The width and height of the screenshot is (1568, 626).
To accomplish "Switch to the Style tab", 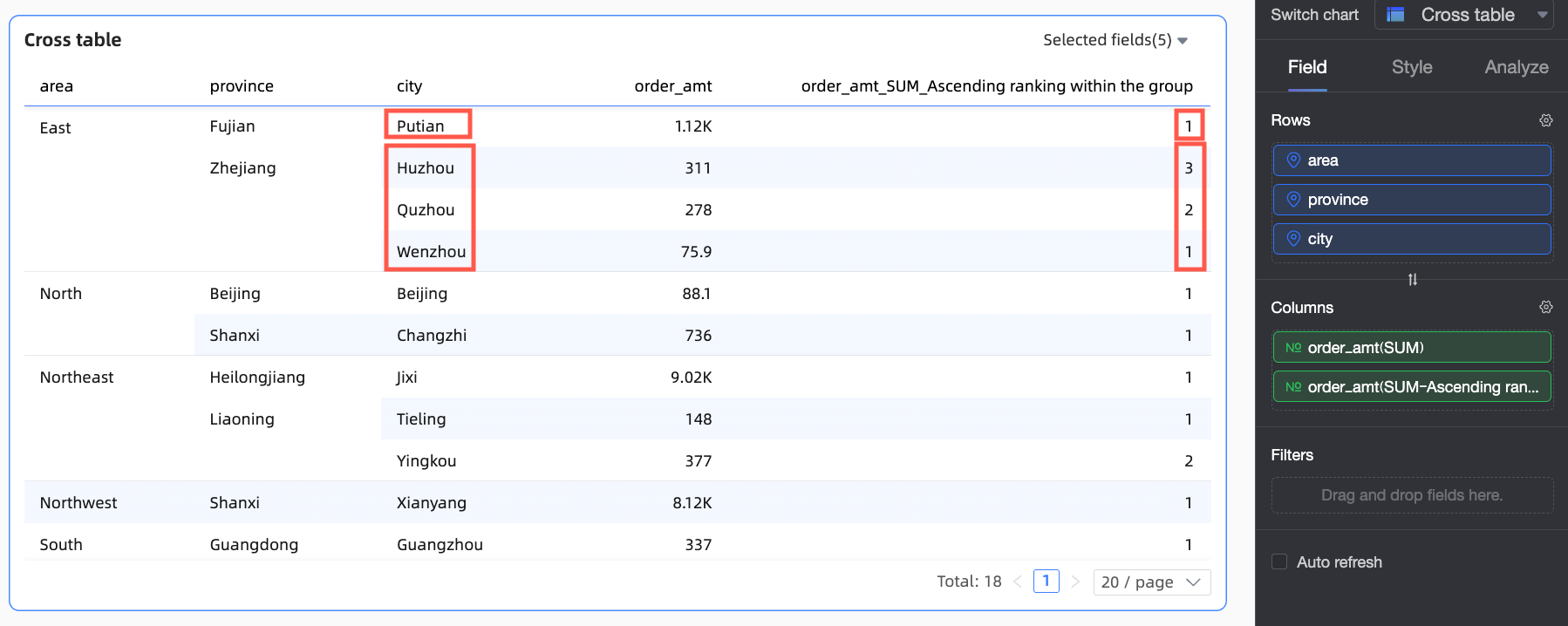I will point(1411,67).
